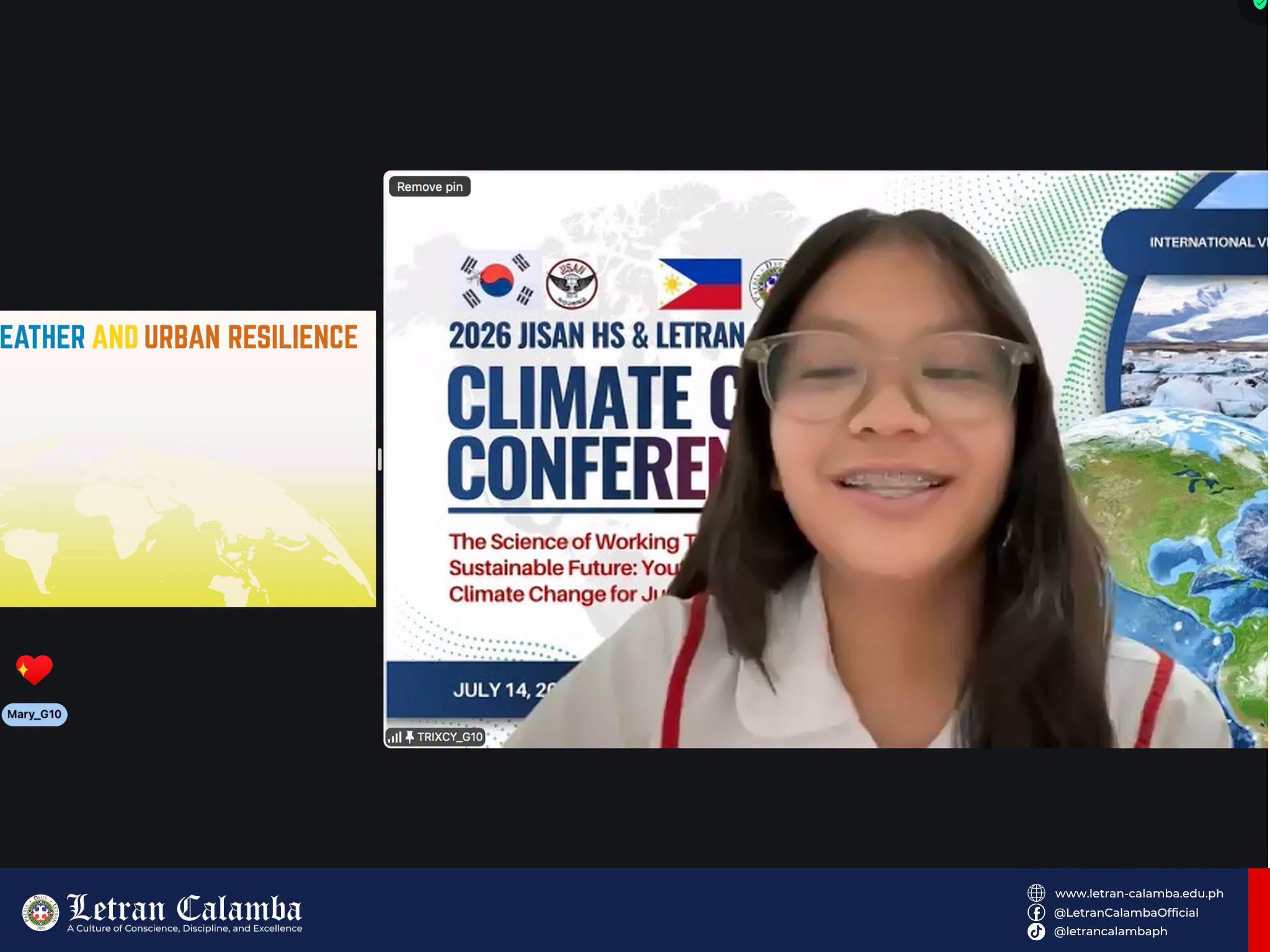The height and width of the screenshot is (952, 1270).
Task: Click the Jisan eagle logo in video
Action: [572, 283]
